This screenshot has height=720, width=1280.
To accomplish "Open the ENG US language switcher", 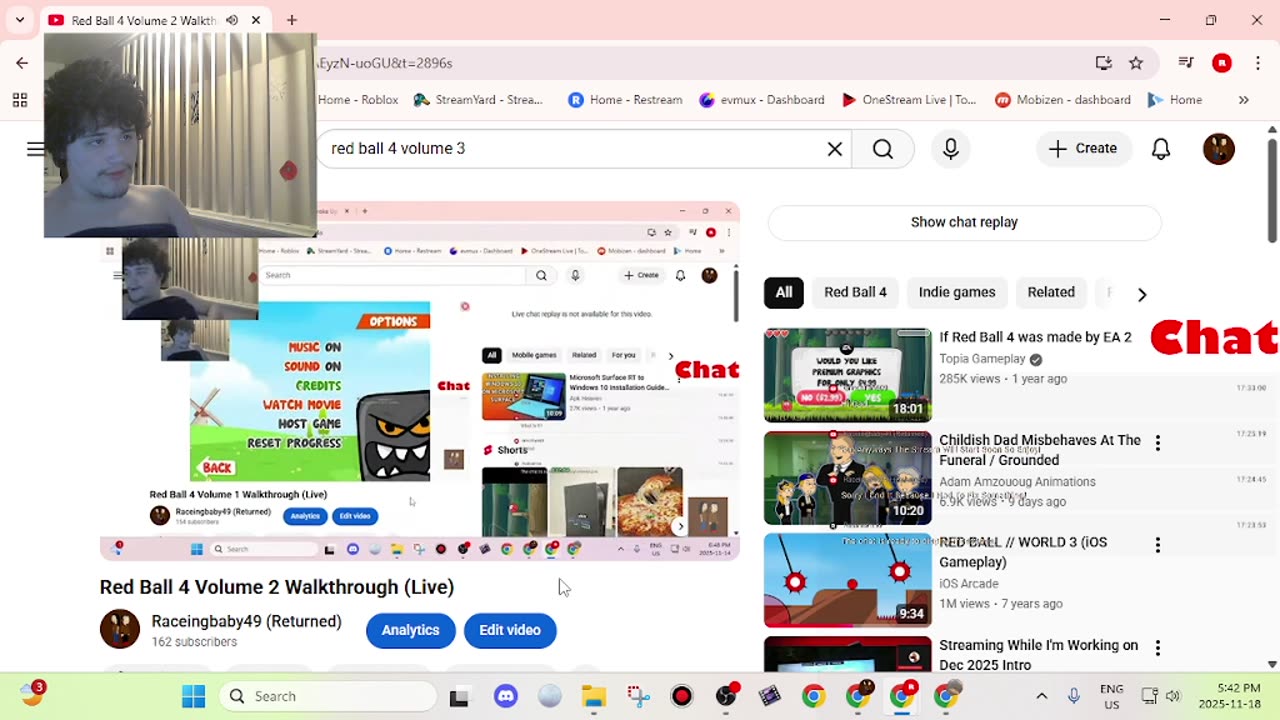I will tap(1111, 697).
